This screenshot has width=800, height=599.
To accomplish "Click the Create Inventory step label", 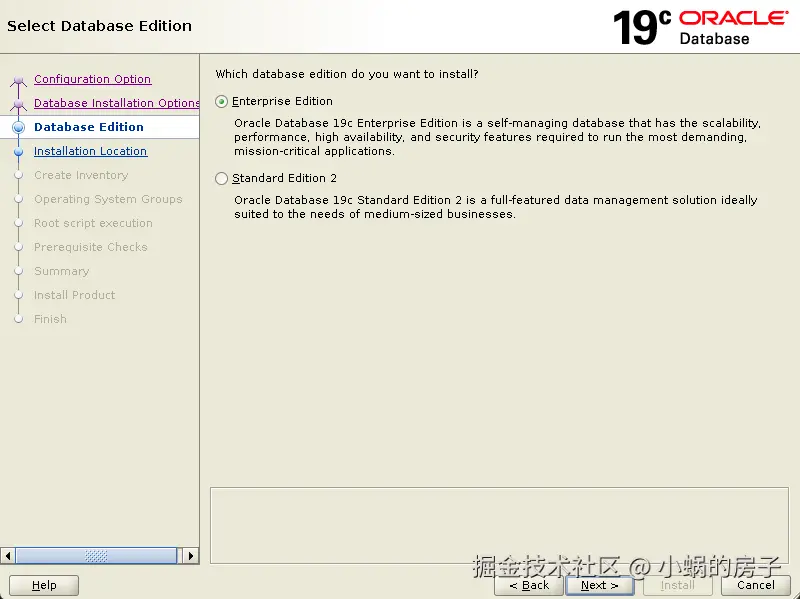I will point(81,175).
